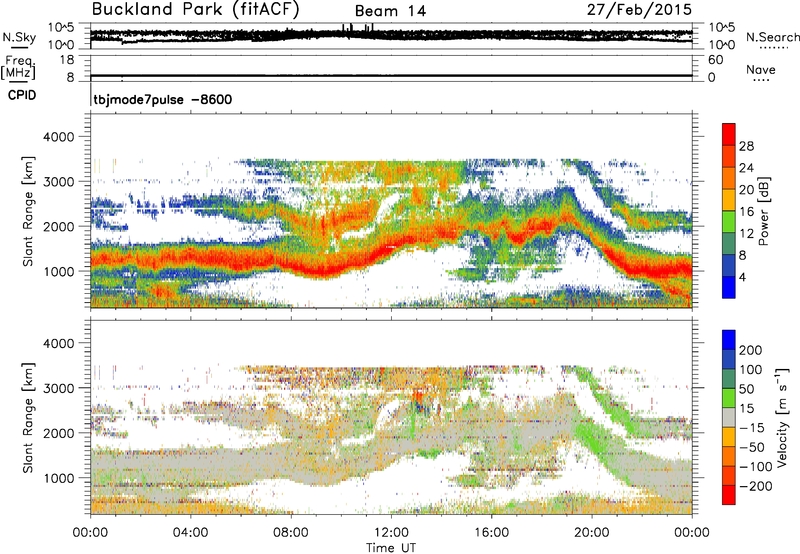Click the "04:00" time tick label
This screenshot has width=800, height=554.
pyautogui.click(x=190, y=532)
